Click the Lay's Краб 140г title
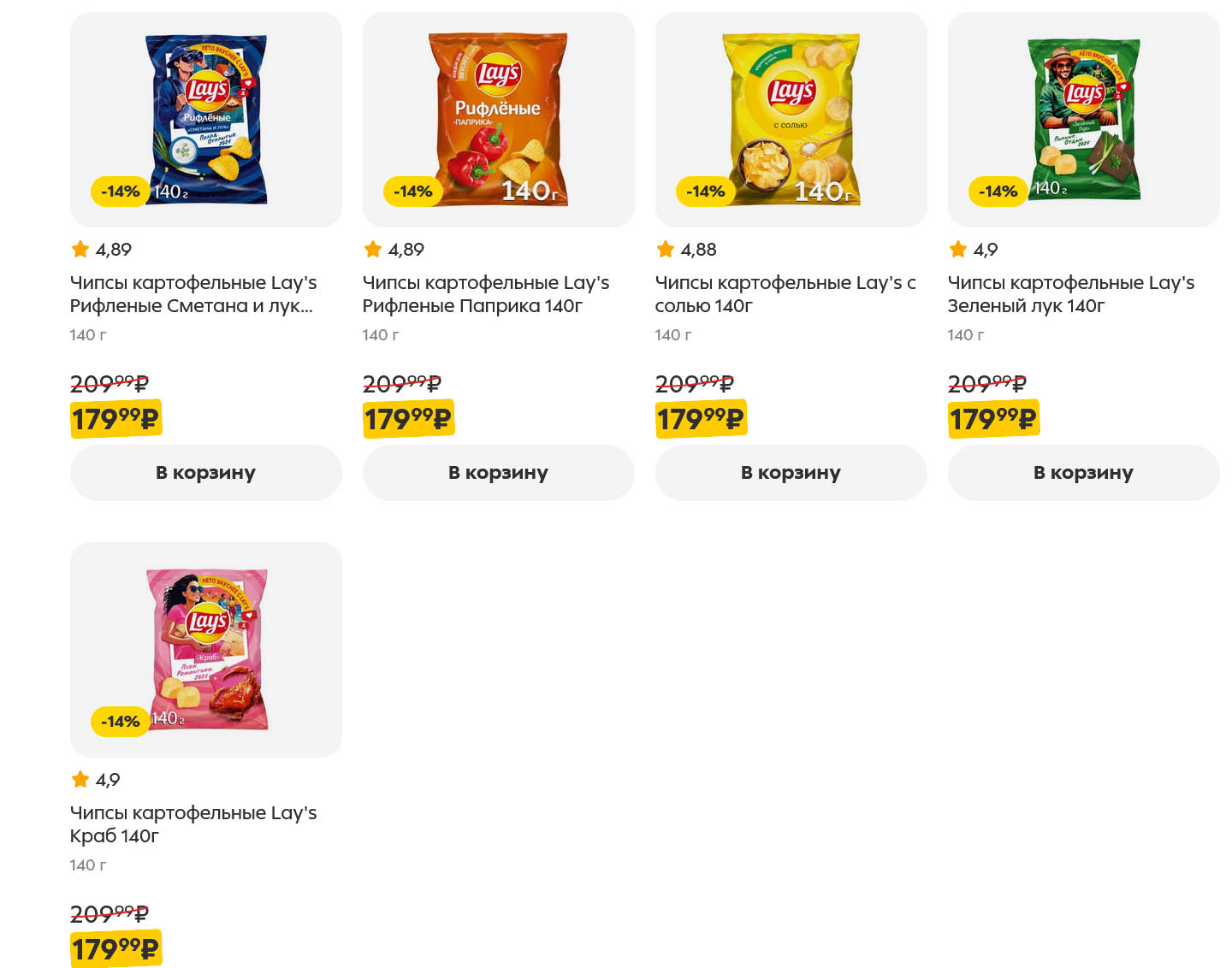1232x968 pixels. tap(192, 824)
